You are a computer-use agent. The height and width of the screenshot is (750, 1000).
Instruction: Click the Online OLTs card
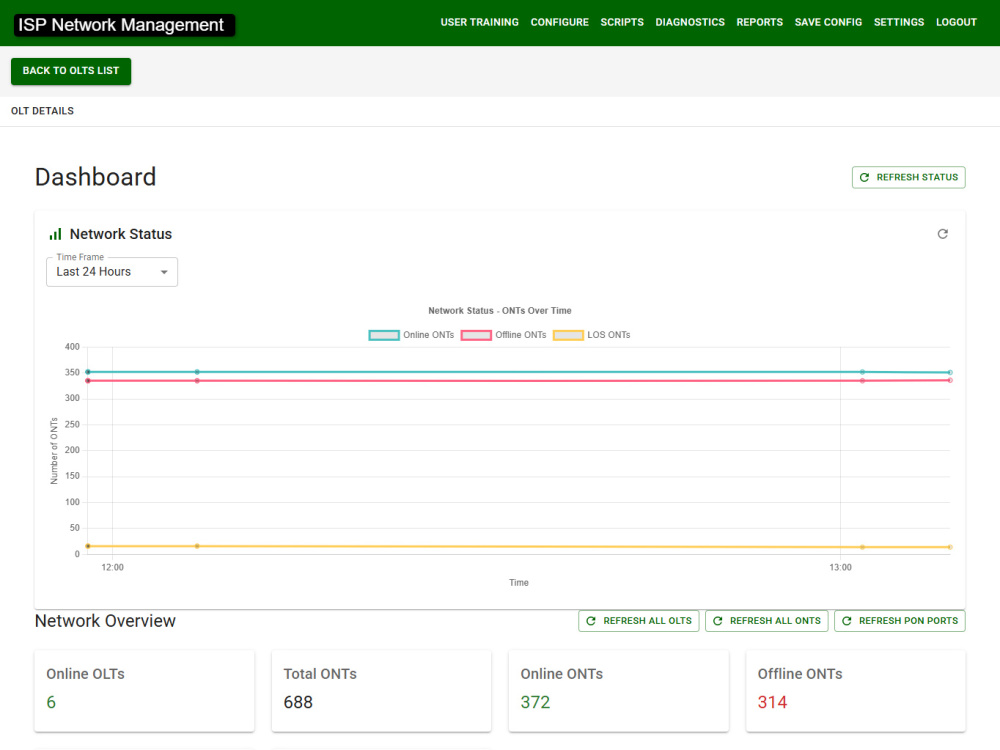click(144, 691)
